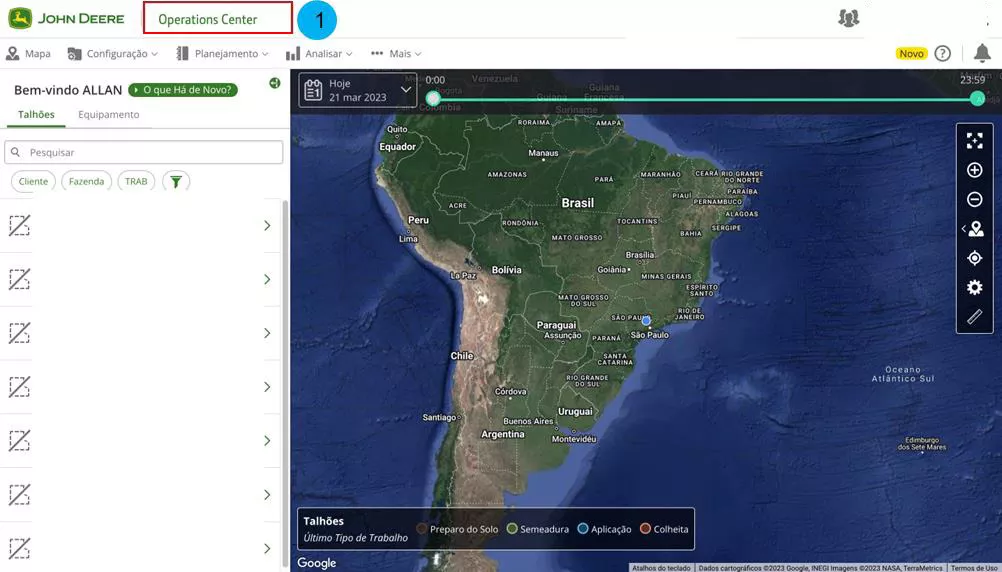Expand the Mais menu
Viewport: 1002px width, 572px height.
click(x=396, y=54)
